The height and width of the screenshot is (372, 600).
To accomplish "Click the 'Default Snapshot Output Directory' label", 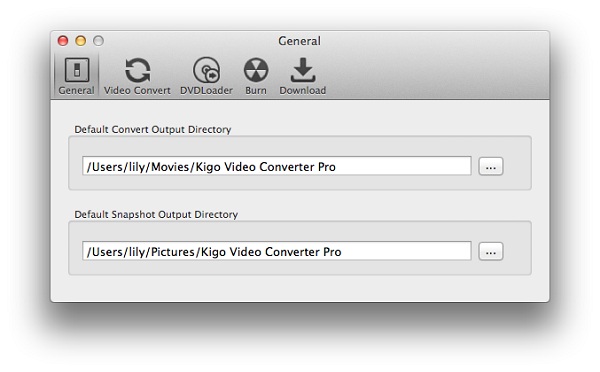I will pyautogui.click(x=156, y=214).
